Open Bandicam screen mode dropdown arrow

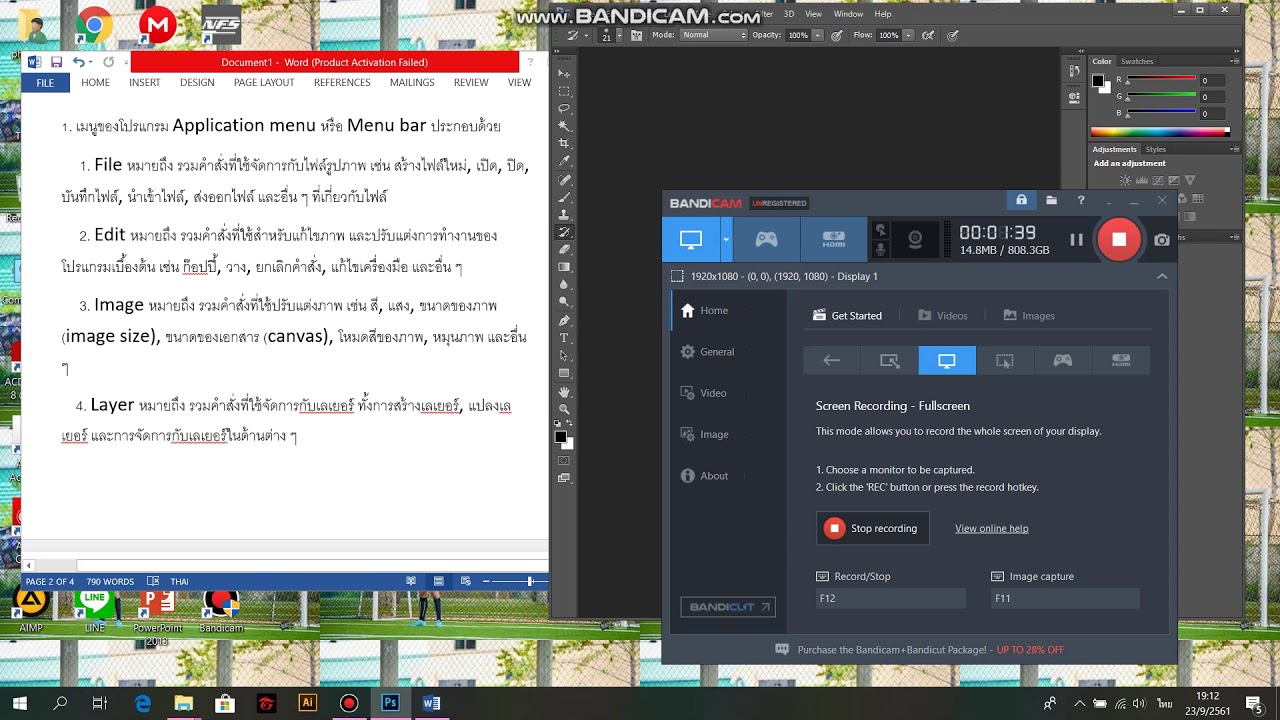727,239
